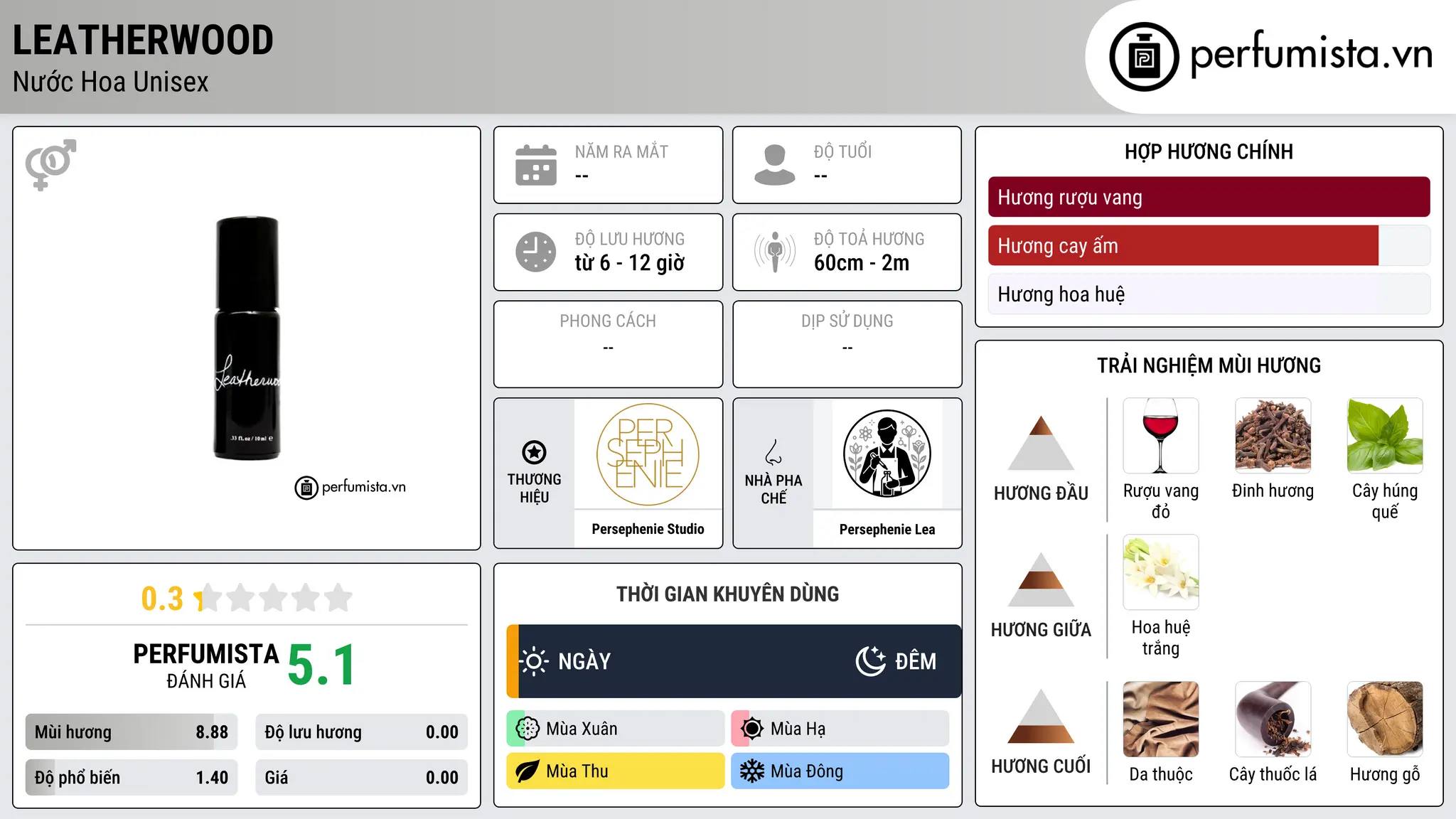Select the Da thuộc note image

(x=1161, y=719)
